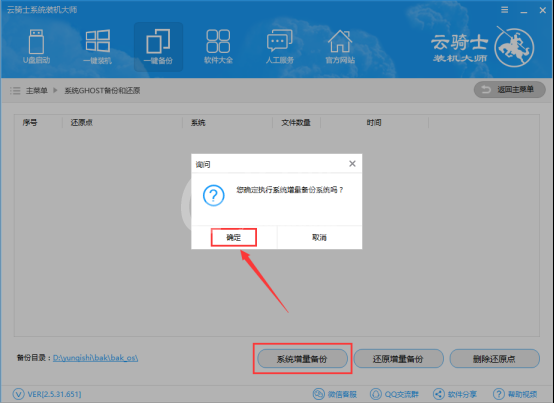The height and width of the screenshot is (403, 554).
Task: Click 系统GHOST备份和还原 breadcrumb text
Action: tap(102, 91)
